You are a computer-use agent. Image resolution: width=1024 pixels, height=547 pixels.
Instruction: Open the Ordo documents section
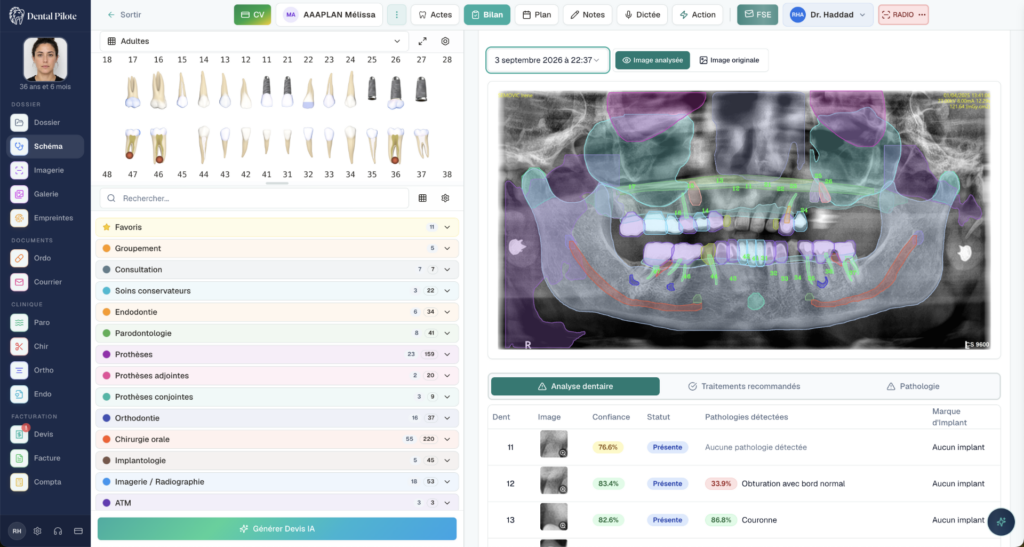45,258
